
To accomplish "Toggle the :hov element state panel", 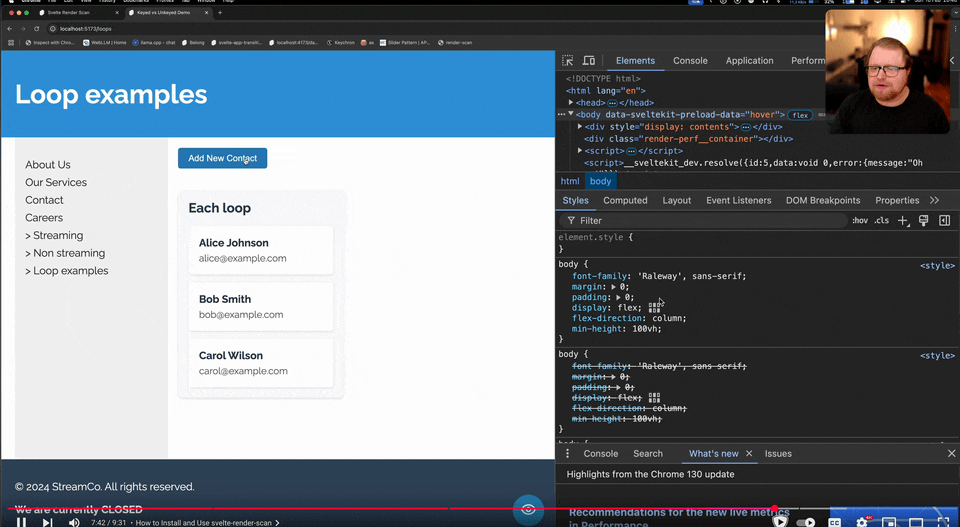I will tap(860, 220).
